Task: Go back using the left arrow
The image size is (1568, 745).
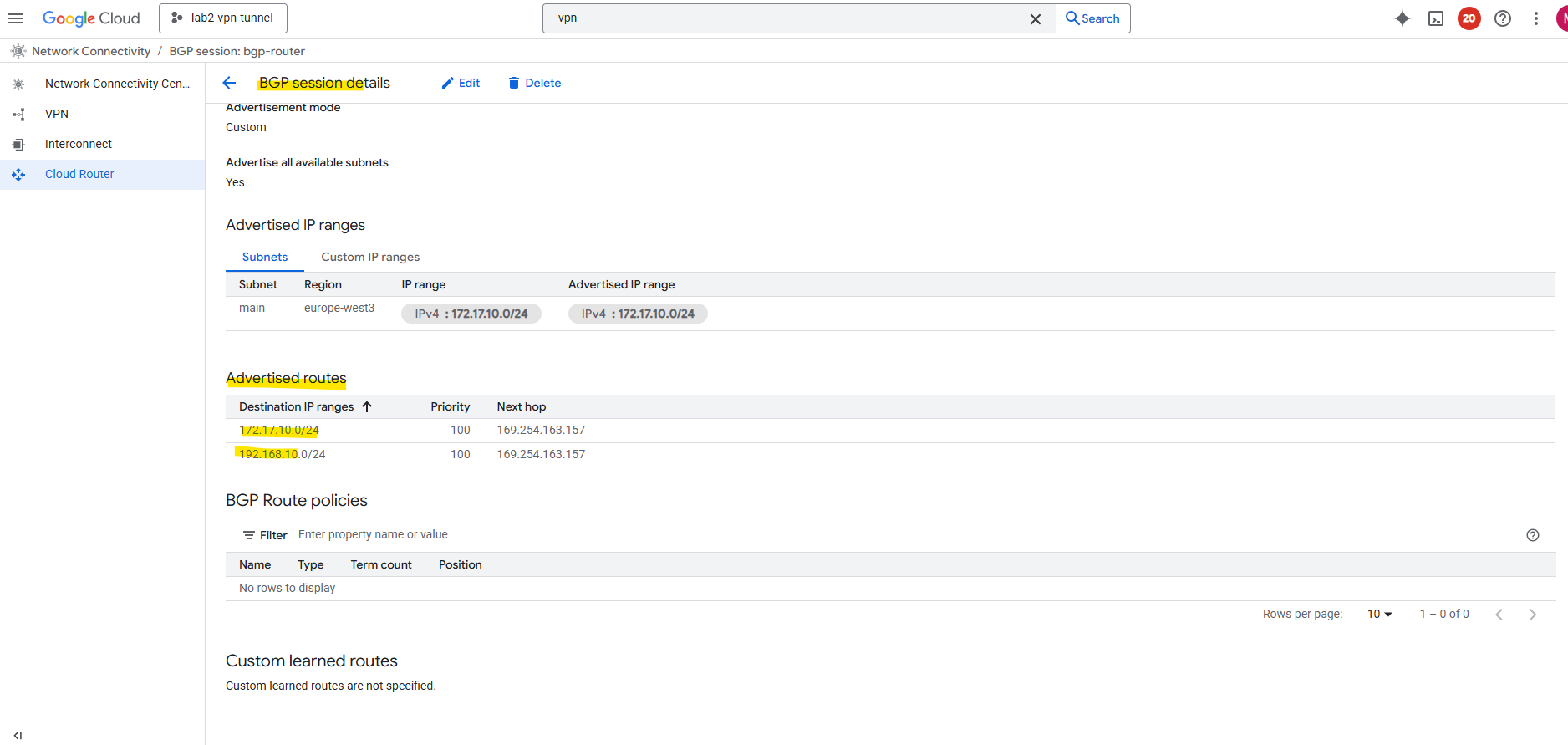Action: pyautogui.click(x=230, y=83)
